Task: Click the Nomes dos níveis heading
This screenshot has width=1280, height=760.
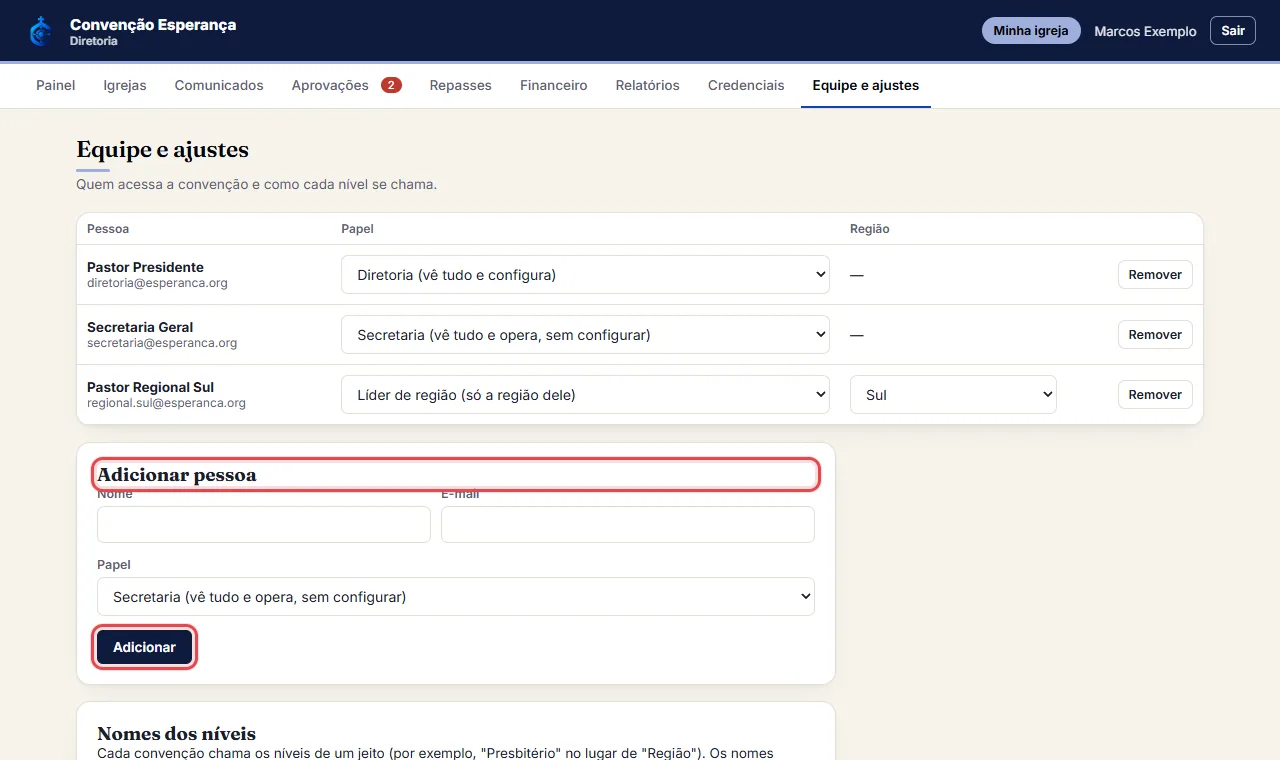Action: pos(176,734)
